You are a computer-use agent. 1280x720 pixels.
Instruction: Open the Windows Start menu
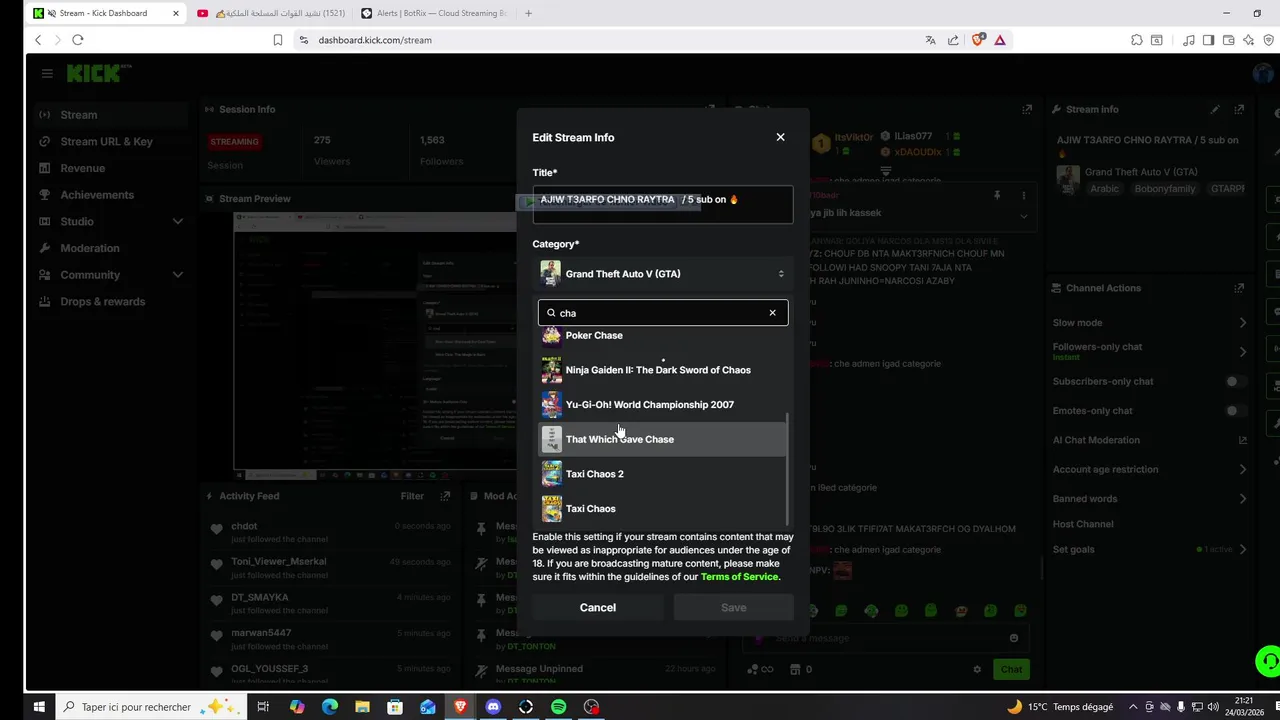click(39, 707)
